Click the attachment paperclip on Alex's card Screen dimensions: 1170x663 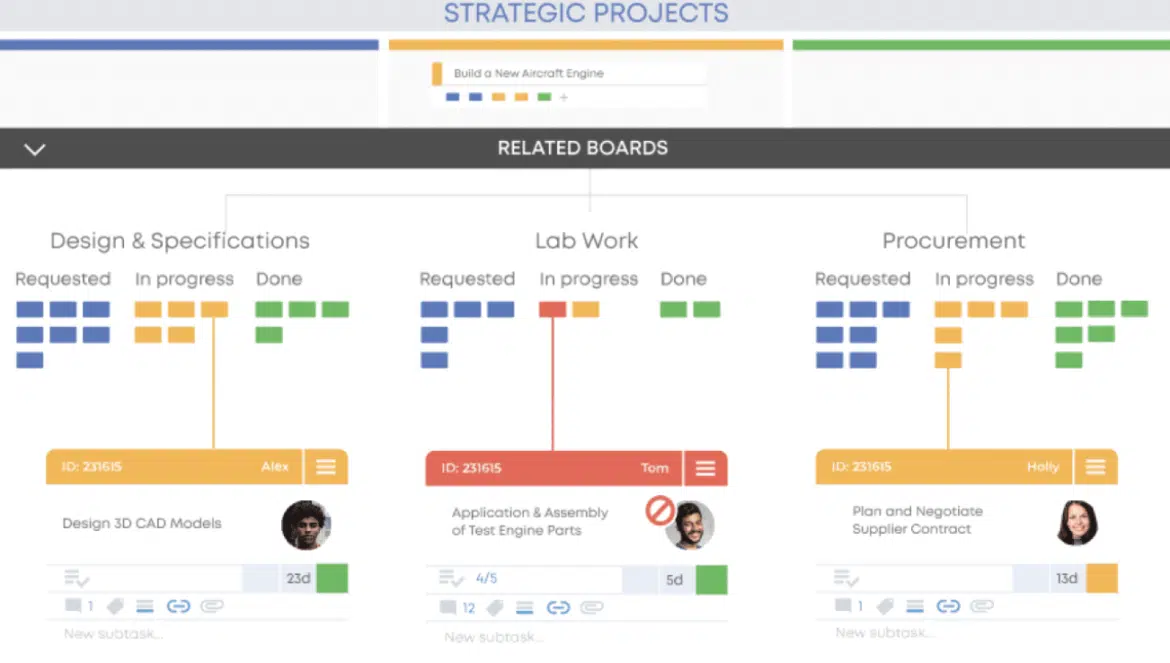pos(212,606)
